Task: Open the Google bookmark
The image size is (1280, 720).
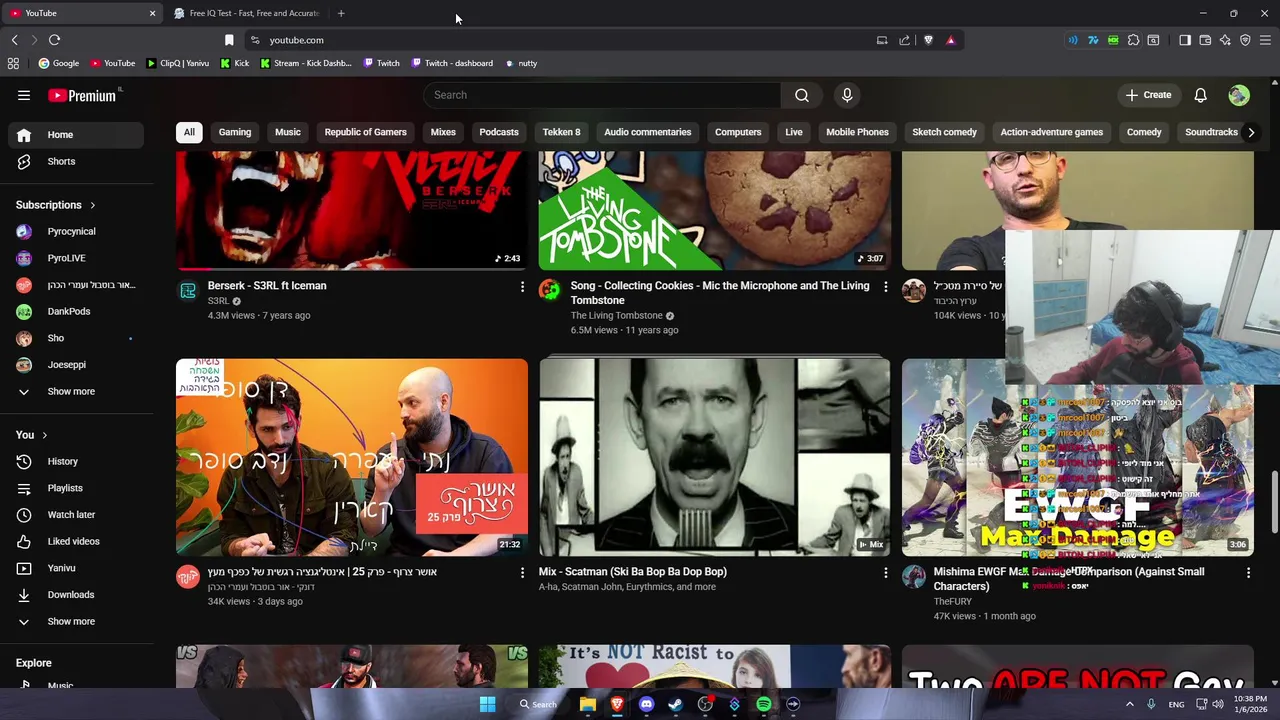Action: coord(59,63)
